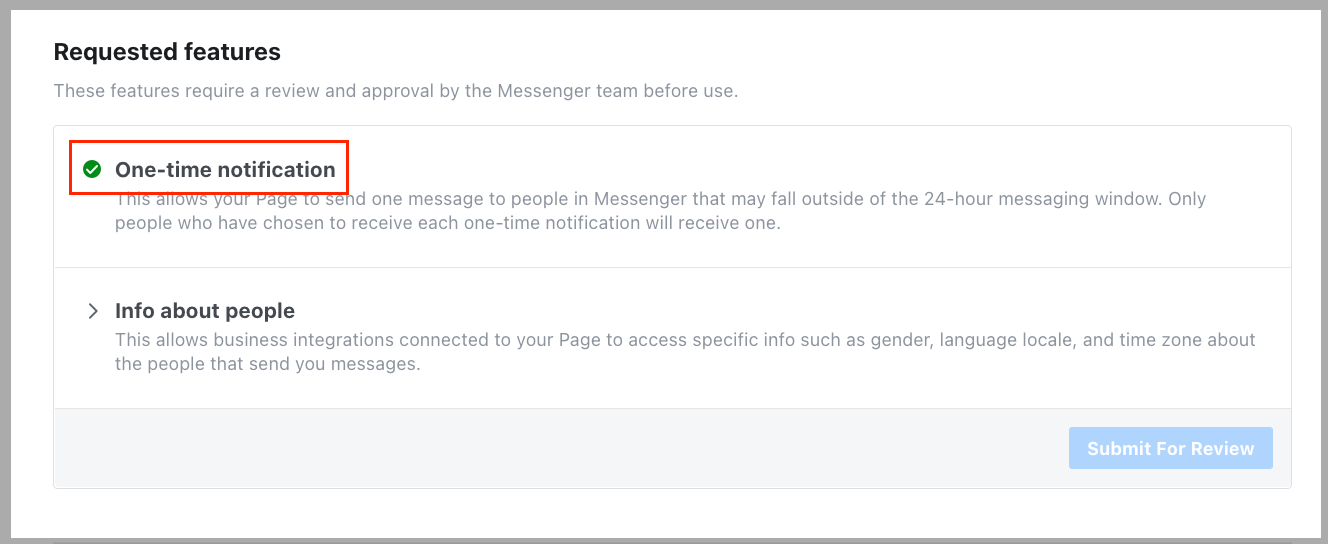This screenshot has height=544, width=1328.
Task: Expand the Info about people chevron
Action: coord(92,311)
